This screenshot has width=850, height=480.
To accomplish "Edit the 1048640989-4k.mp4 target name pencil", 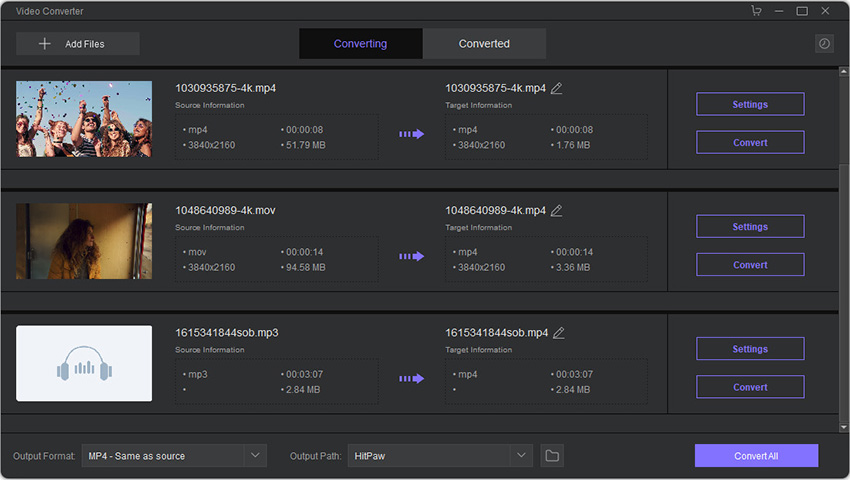I will [x=557, y=210].
